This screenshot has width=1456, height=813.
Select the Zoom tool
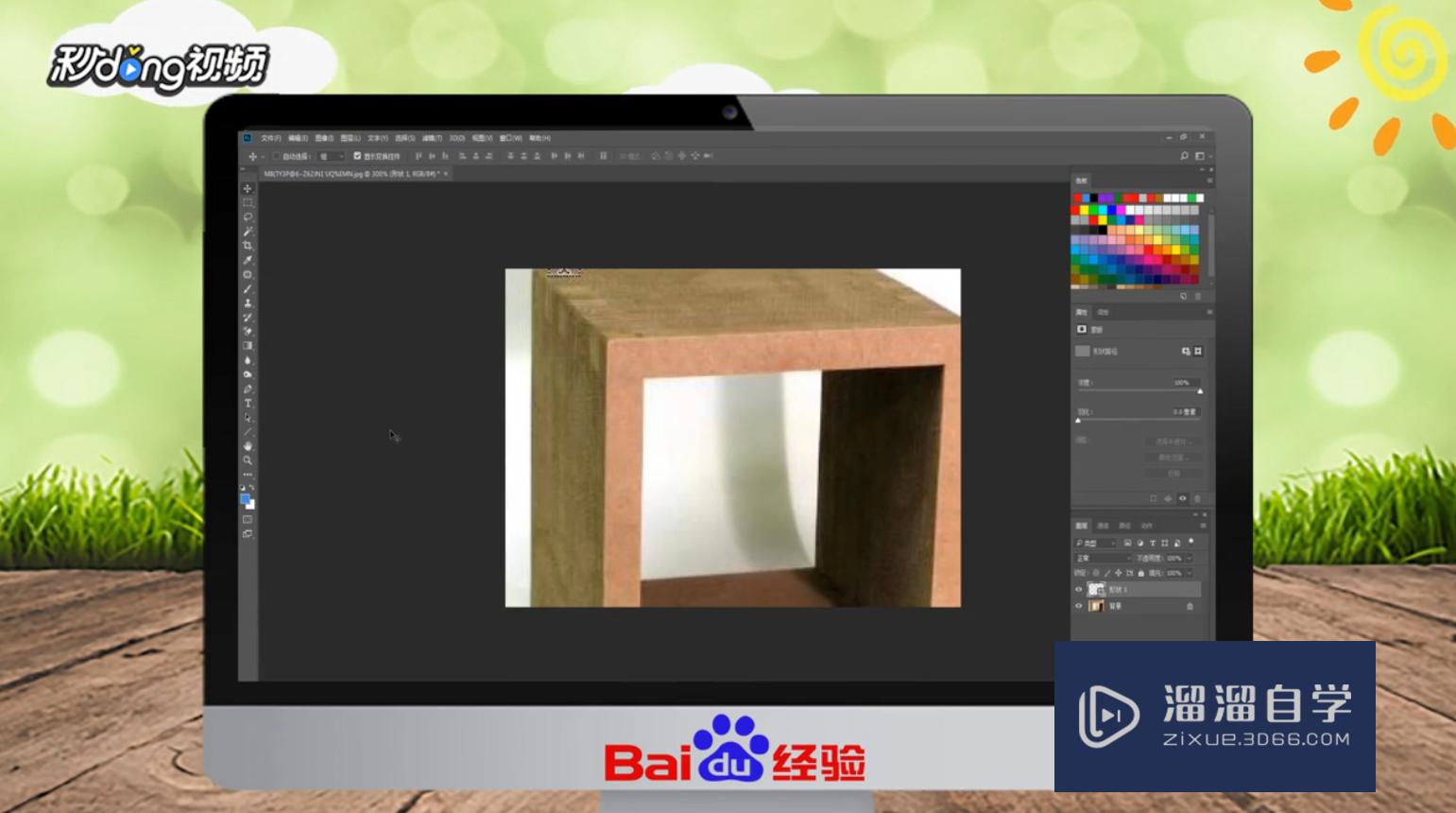248,460
